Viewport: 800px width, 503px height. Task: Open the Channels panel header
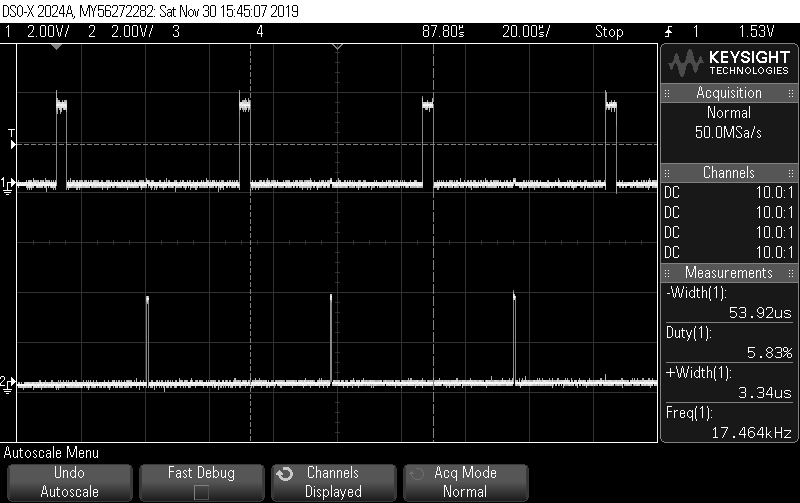pyautogui.click(x=729, y=172)
